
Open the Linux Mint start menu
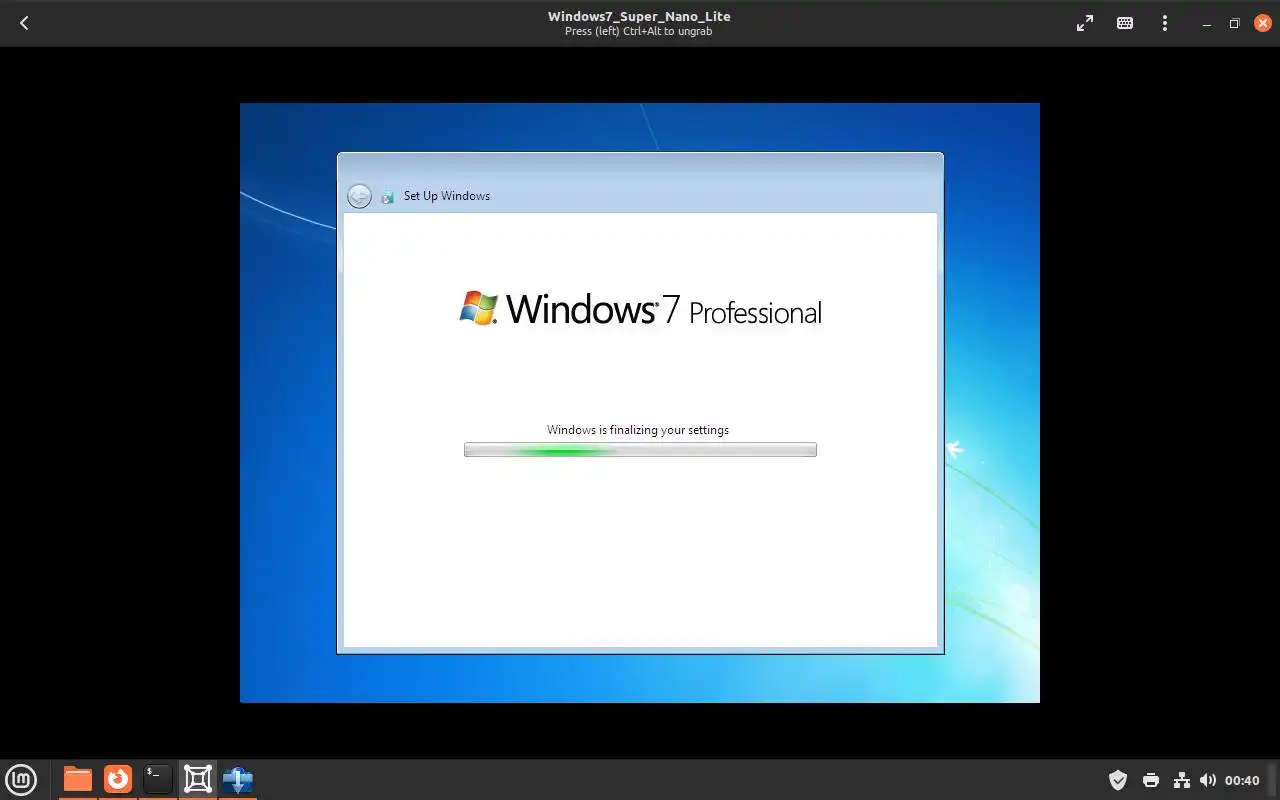(21, 780)
